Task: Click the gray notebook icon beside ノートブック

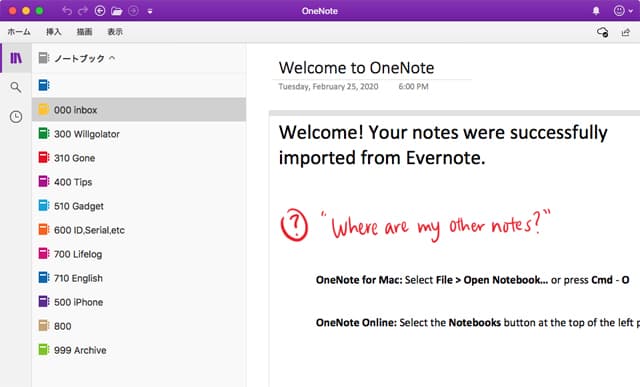Action: (x=44, y=58)
